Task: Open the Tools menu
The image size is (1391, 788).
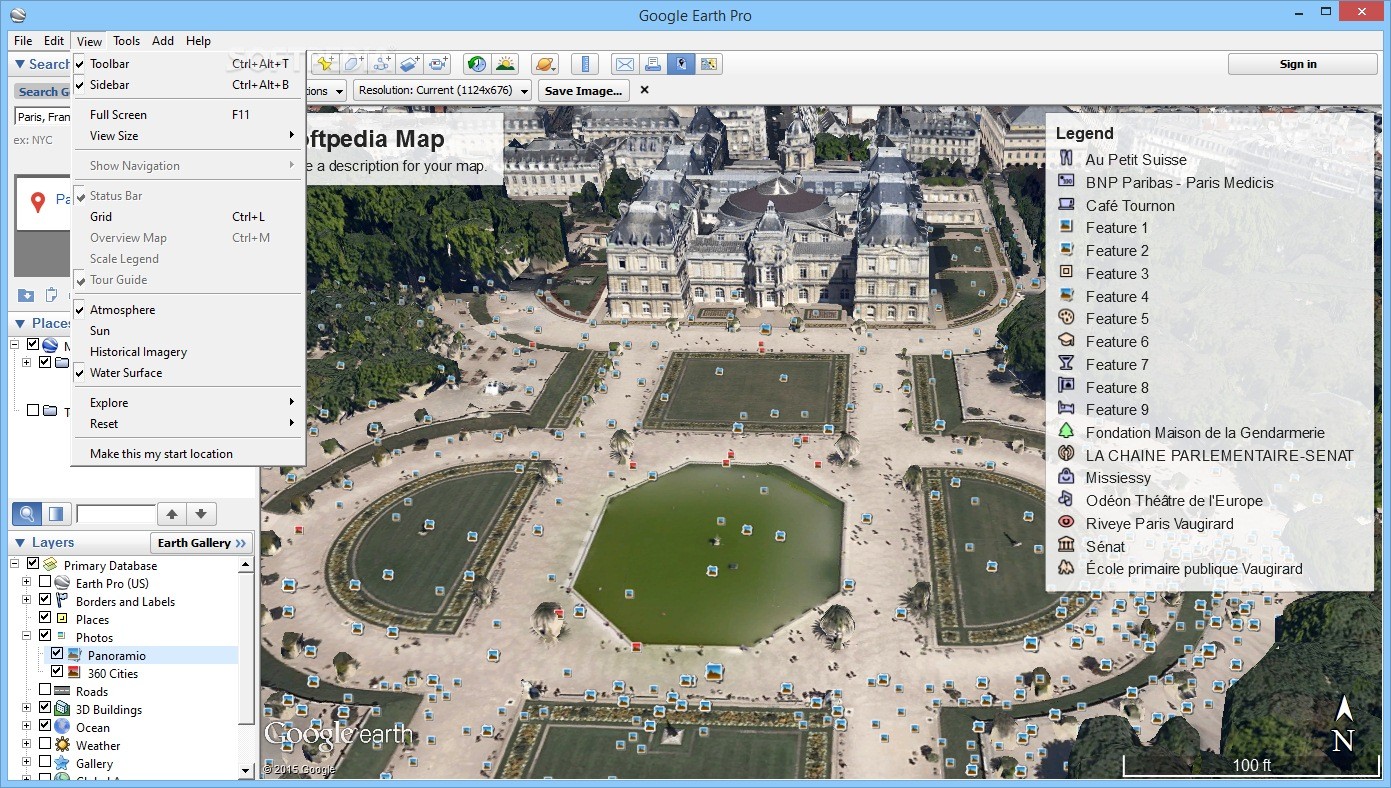Action: pyautogui.click(x=127, y=41)
